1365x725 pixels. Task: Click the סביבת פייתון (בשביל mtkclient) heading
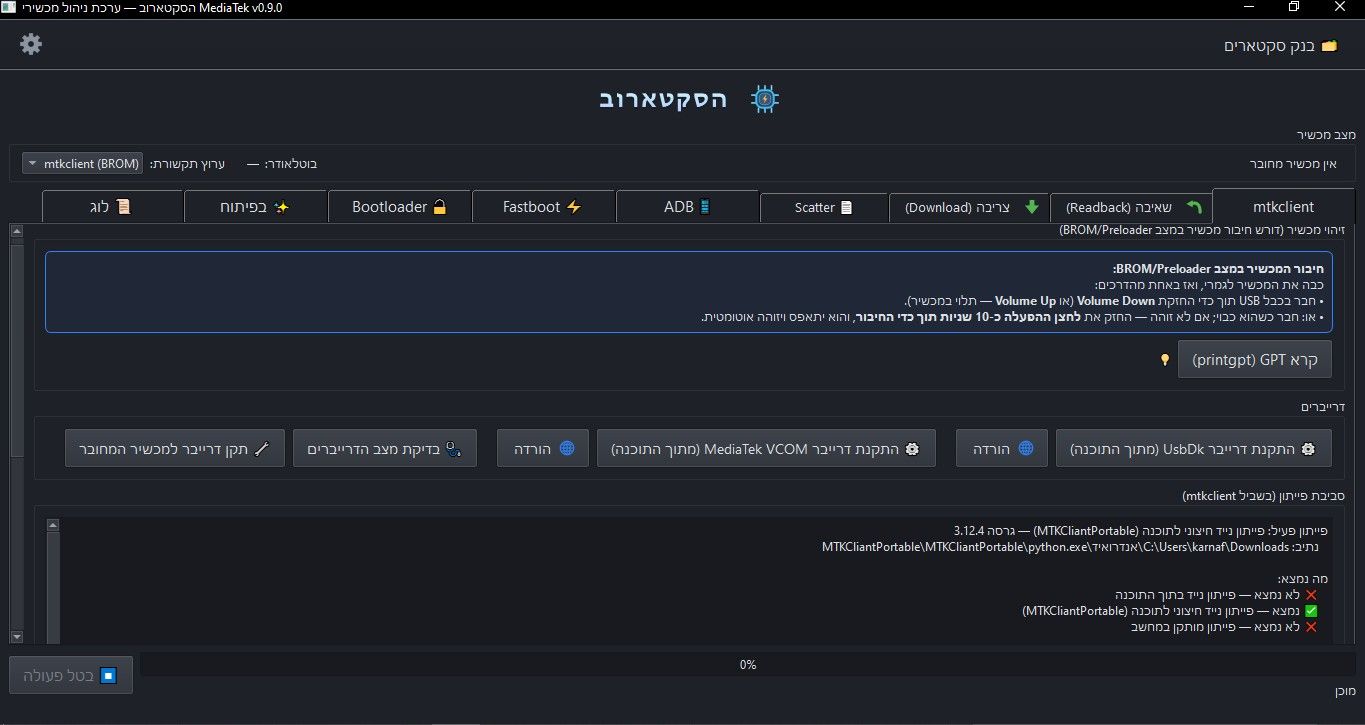point(1264,495)
